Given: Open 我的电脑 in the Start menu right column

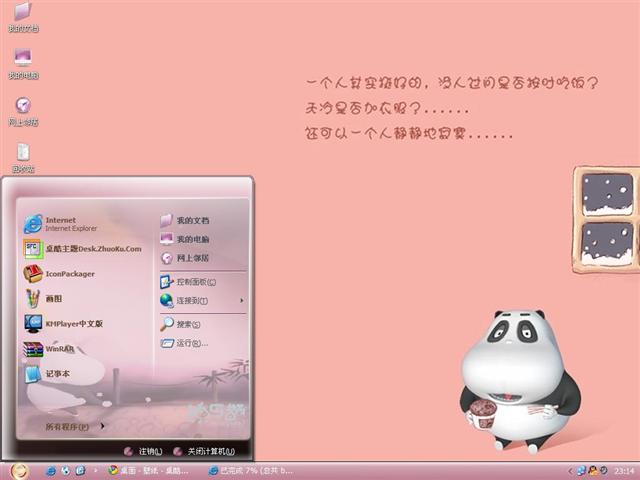Looking at the screenshot, I should click(x=192, y=239).
